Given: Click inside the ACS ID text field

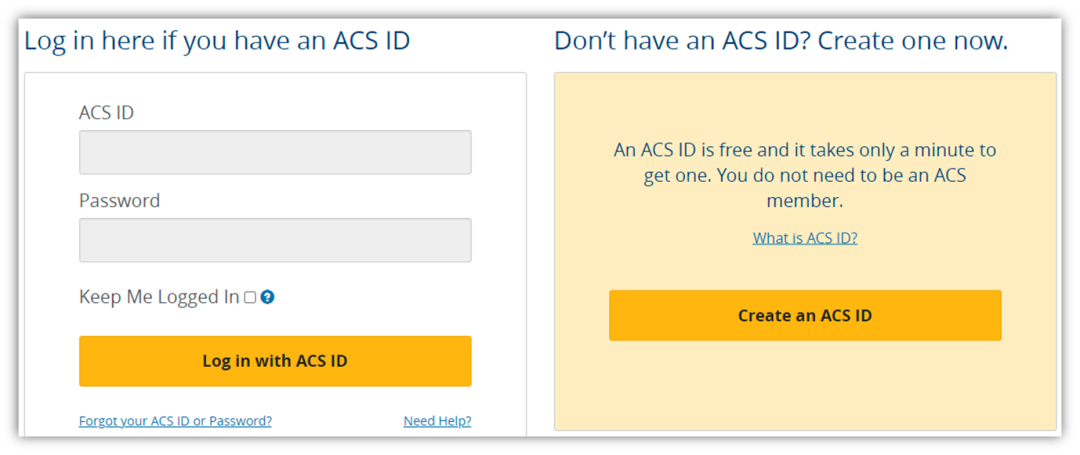Looking at the screenshot, I should 275,152.
